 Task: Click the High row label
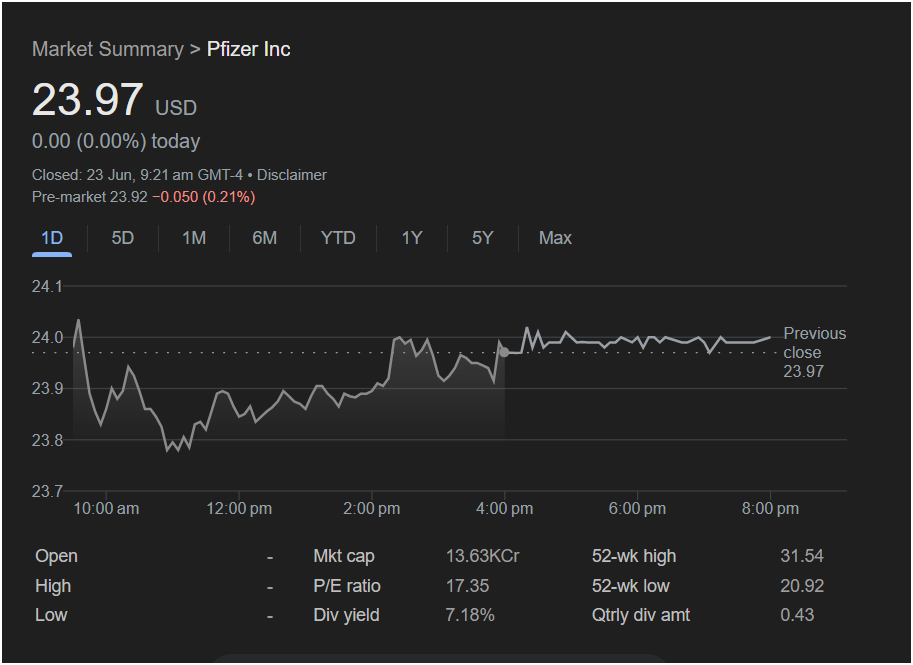tap(53, 586)
